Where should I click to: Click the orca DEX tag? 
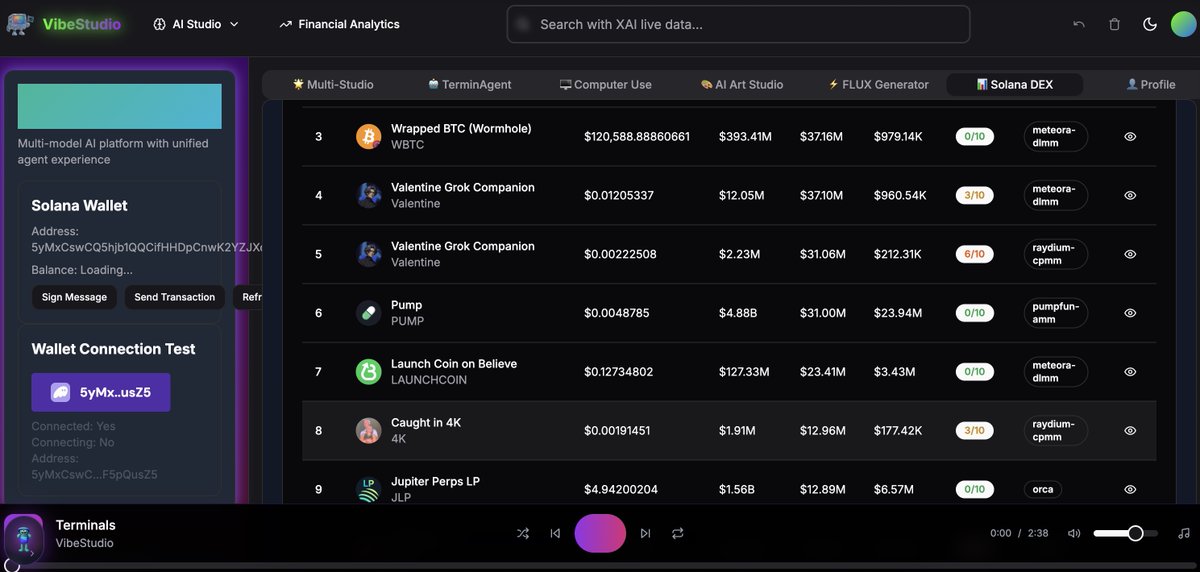coord(1043,489)
